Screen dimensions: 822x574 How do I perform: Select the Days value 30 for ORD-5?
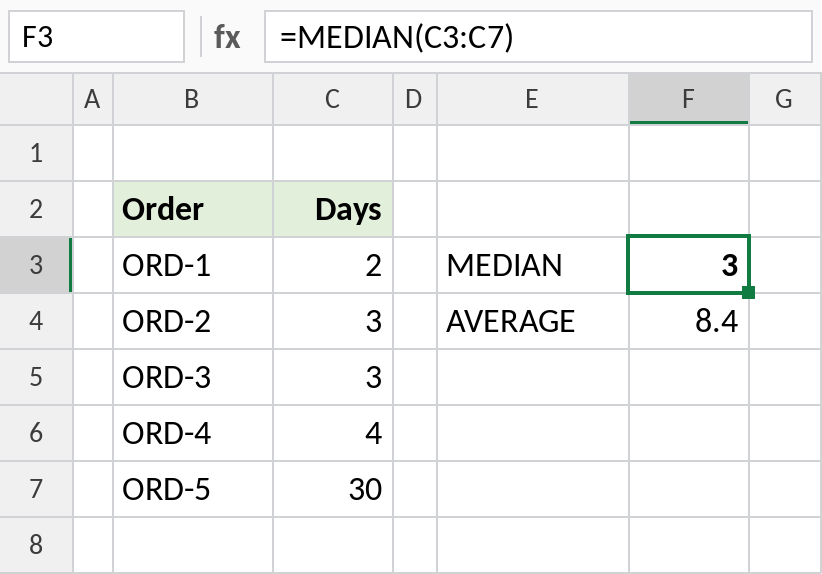(x=333, y=489)
